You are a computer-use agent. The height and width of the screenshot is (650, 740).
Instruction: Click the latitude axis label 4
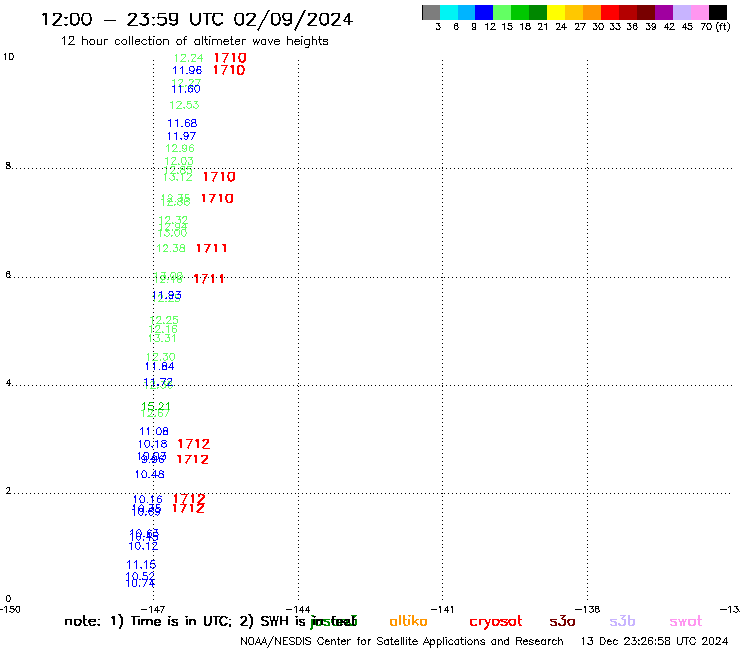click(8, 383)
